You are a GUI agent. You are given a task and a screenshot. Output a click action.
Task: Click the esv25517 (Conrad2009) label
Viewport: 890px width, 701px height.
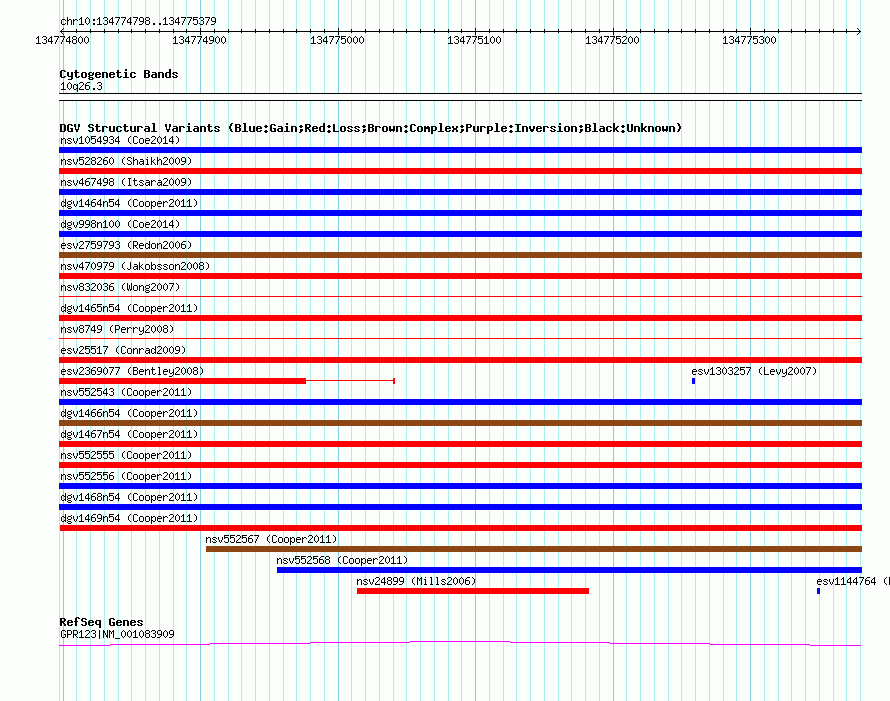point(123,350)
